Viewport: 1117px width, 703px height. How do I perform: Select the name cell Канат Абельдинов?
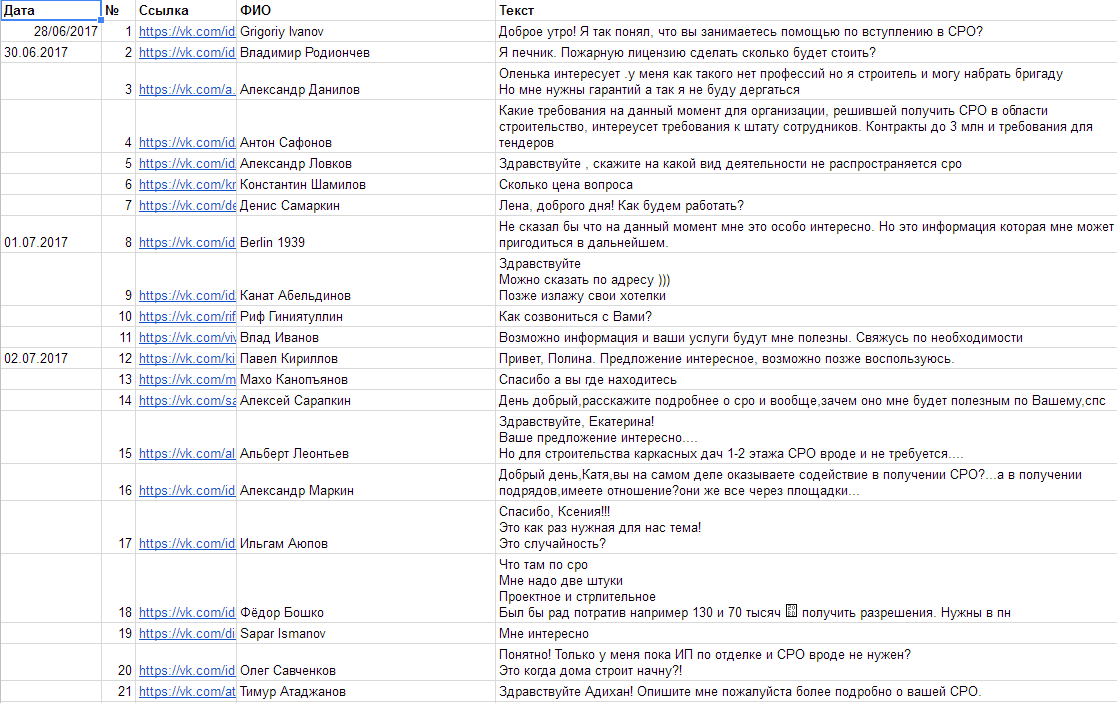(366, 279)
